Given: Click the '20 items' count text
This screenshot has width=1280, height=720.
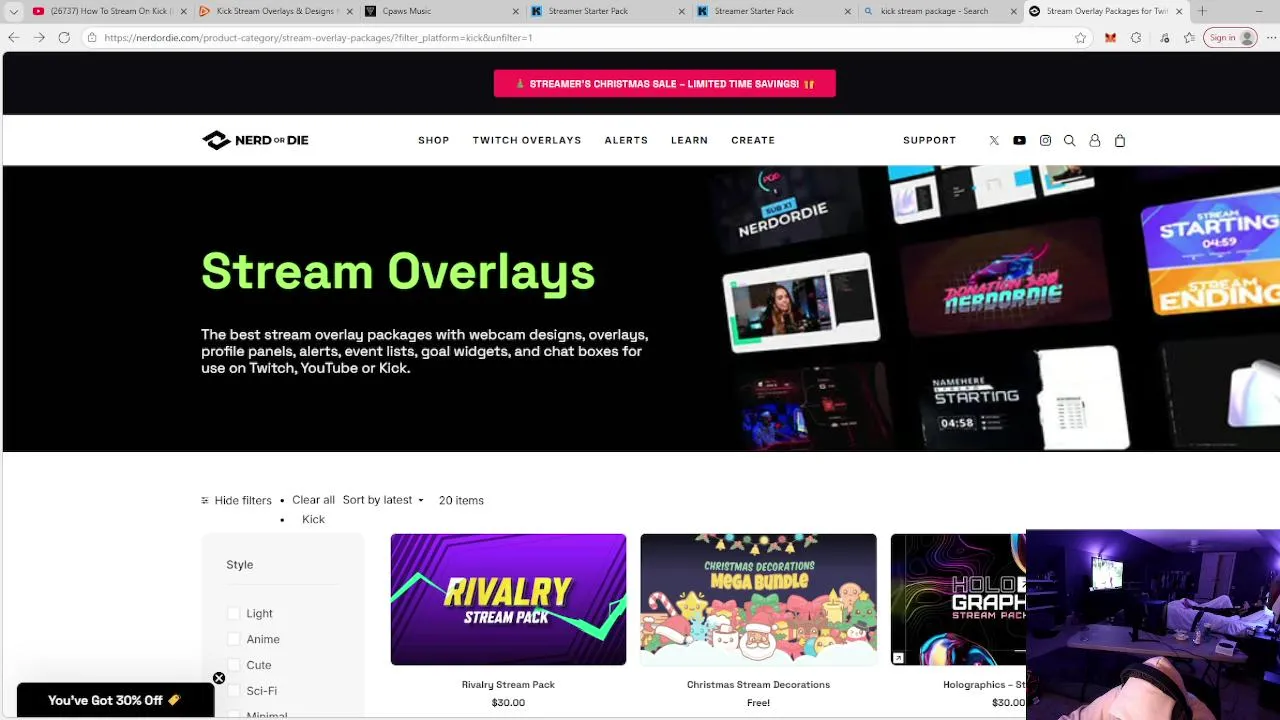Looking at the screenshot, I should coord(461,500).
